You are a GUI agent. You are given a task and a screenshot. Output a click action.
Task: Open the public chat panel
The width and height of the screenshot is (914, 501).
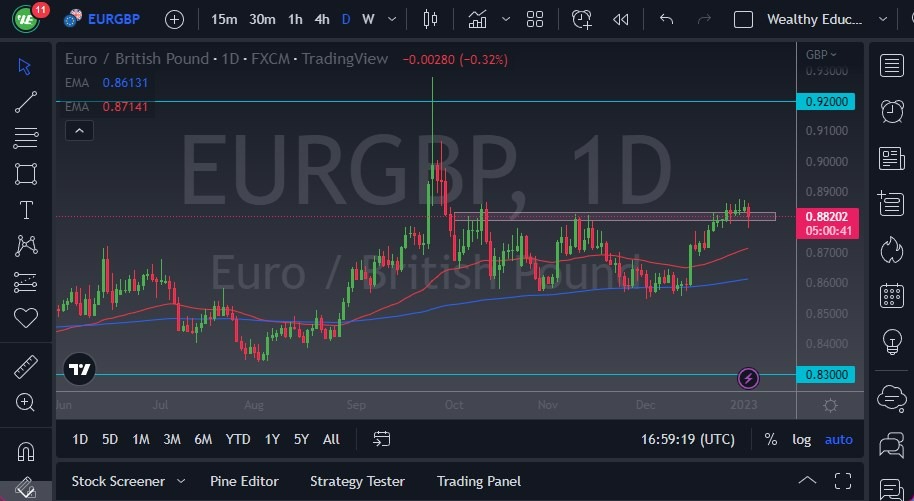click(892, 399)
